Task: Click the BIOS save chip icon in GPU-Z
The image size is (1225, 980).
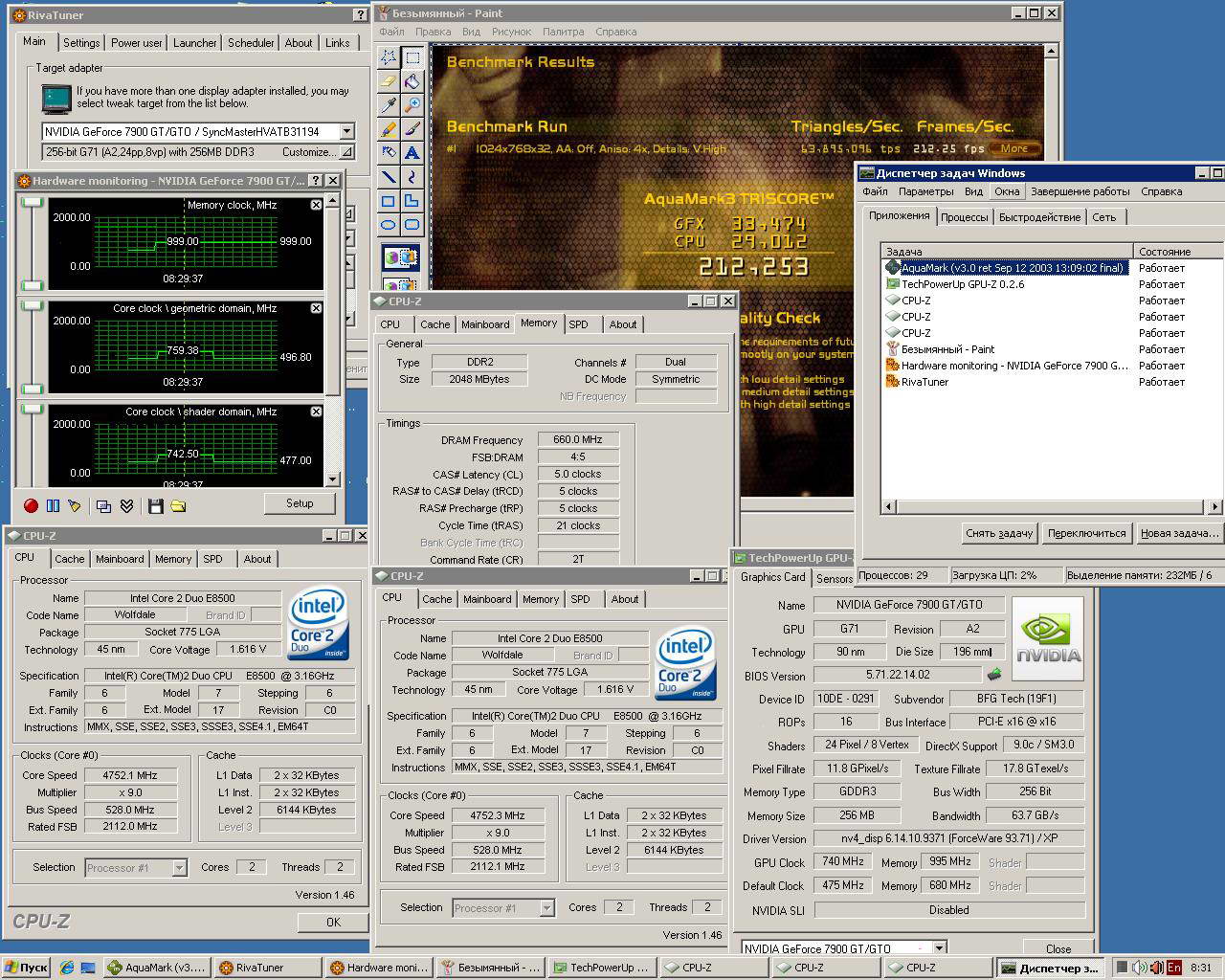Action: (995, 675)
